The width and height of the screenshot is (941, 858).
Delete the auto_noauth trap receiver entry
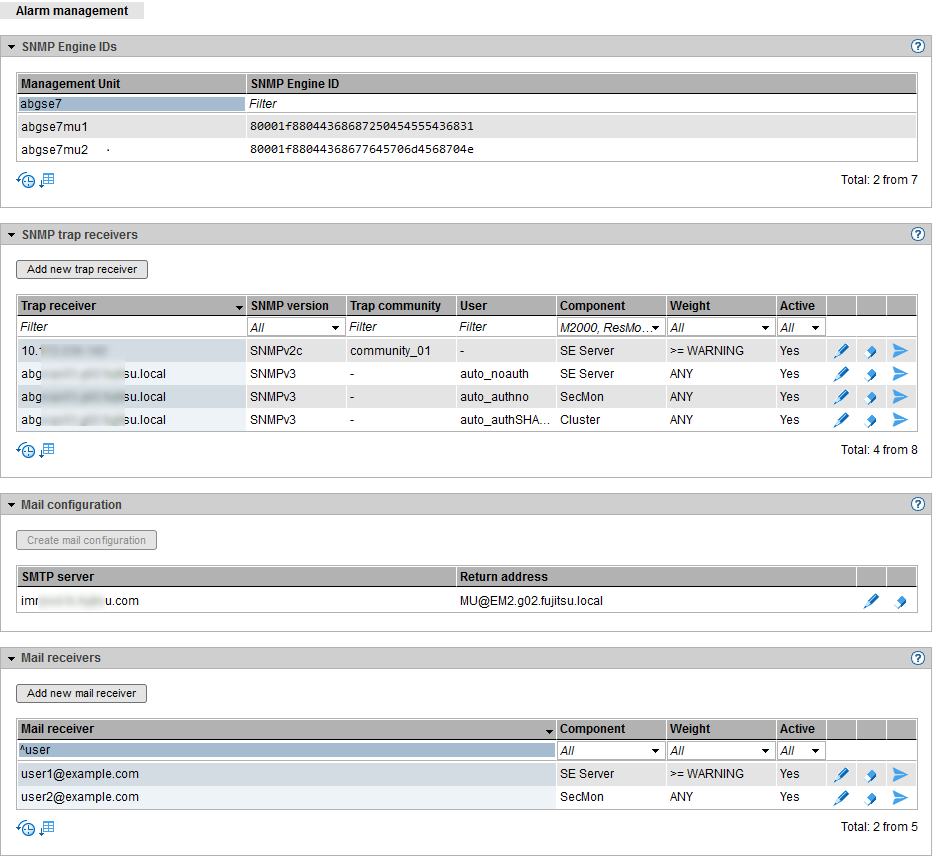click(871, 374)
